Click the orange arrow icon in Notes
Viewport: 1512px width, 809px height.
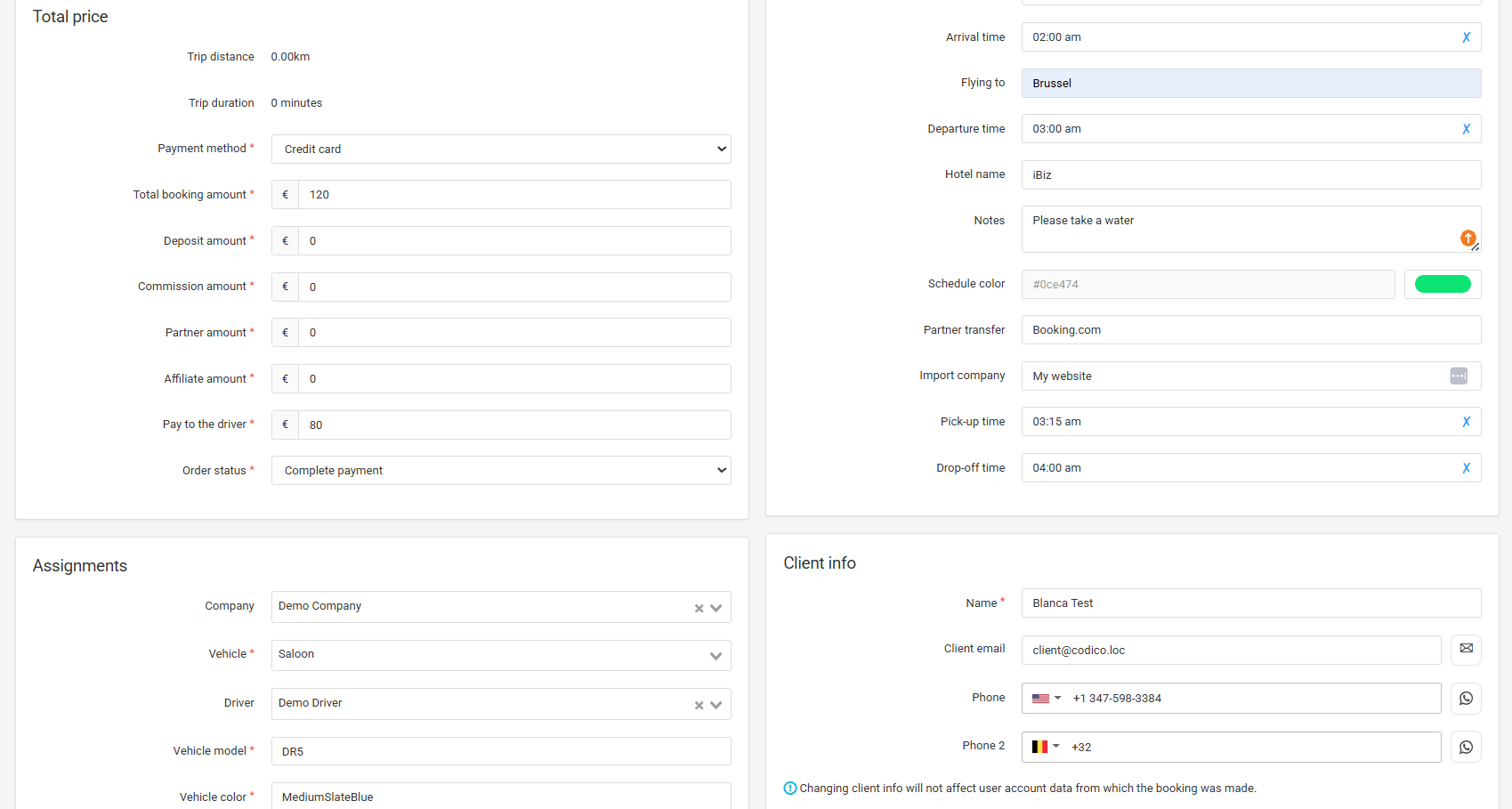pyautogui.click(x=1468, y=238)
